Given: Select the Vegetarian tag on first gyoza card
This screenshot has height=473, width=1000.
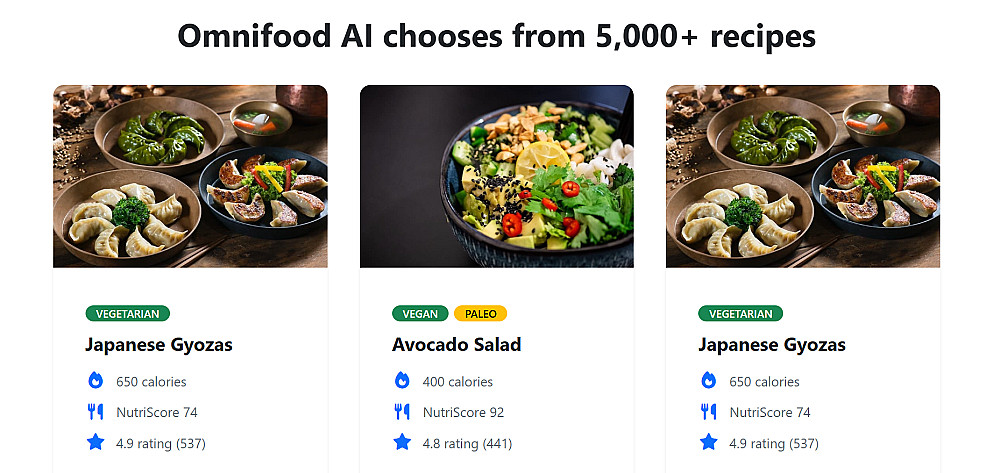Looking at the screenshot, I should (x=128, y=314).
